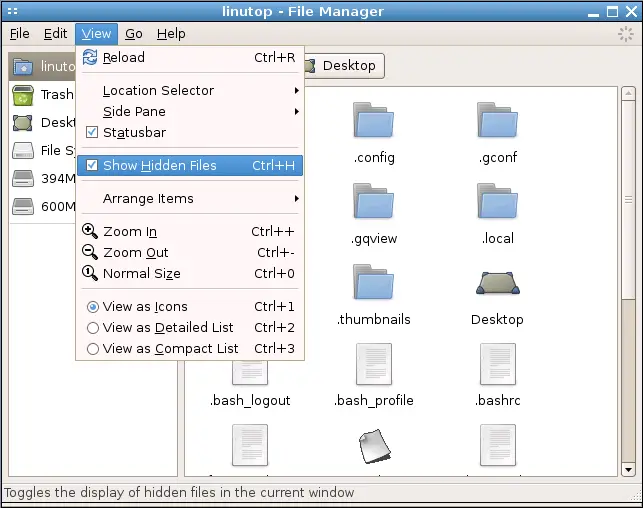Click the Trash icon in side pane
This screenshot has width=643, height=508.
click(23, 95)
